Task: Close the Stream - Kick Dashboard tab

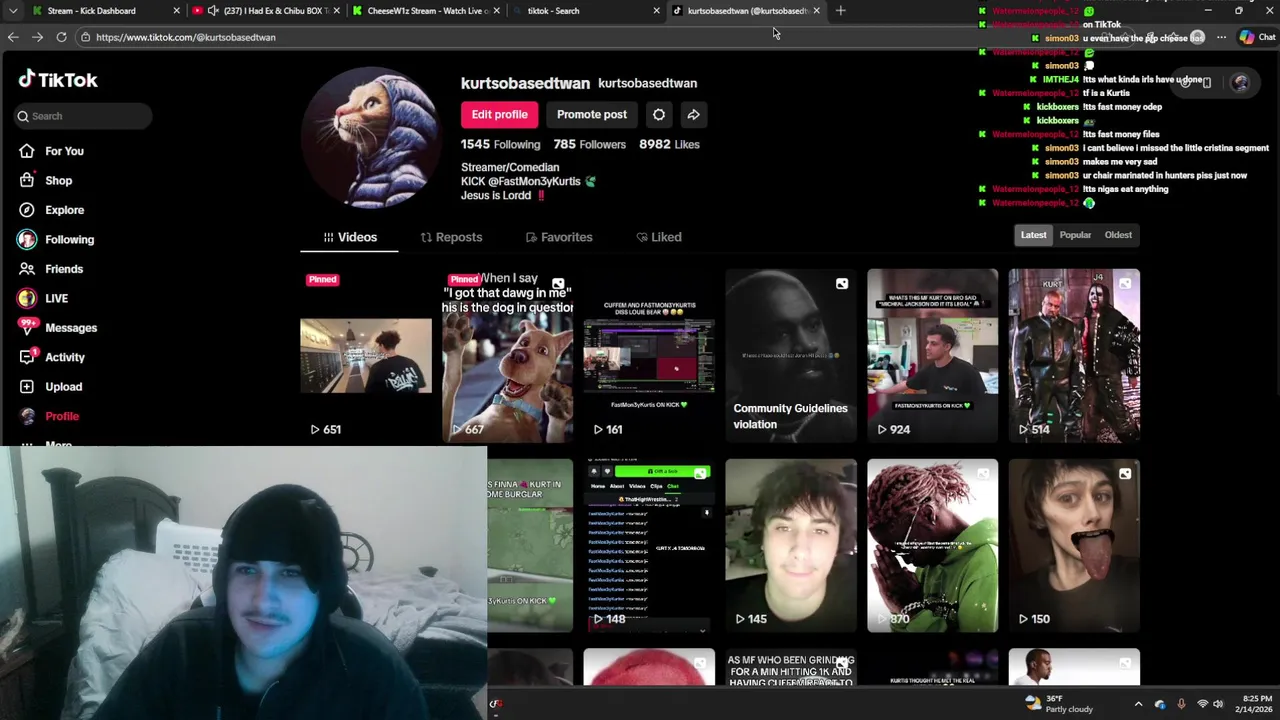Action: click(x=177, y=11)
